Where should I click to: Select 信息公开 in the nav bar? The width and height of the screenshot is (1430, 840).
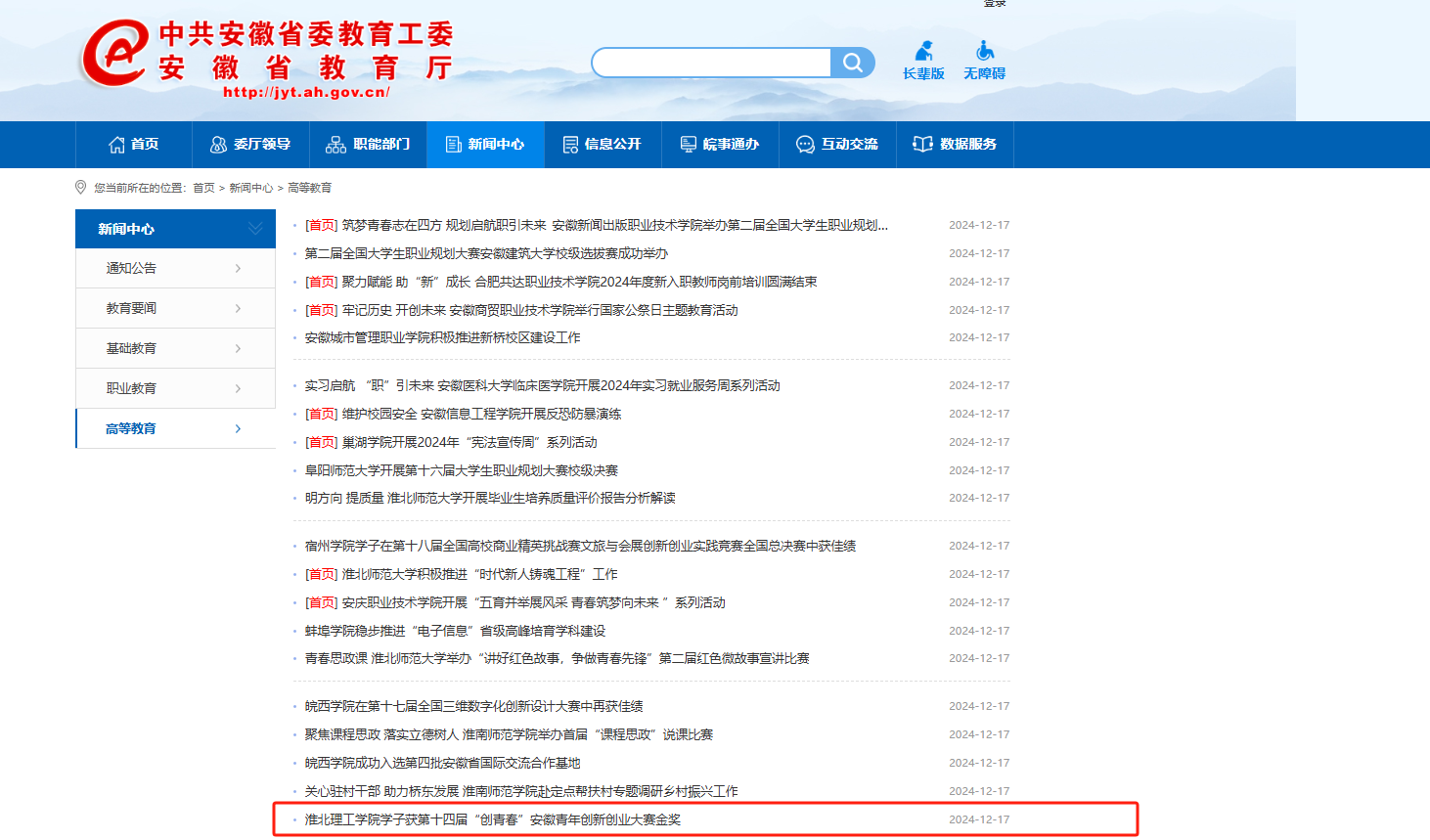coord(603,145)
